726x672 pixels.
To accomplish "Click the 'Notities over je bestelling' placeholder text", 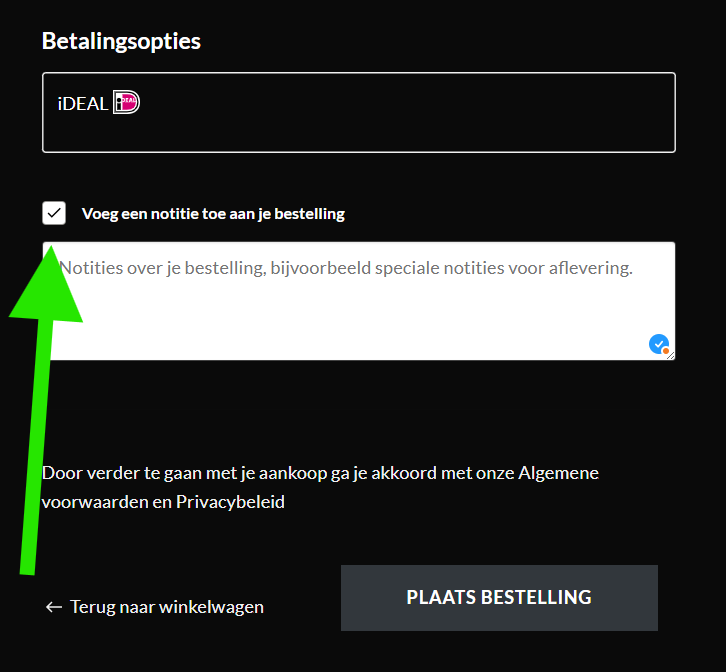I will tap(346, 268).
